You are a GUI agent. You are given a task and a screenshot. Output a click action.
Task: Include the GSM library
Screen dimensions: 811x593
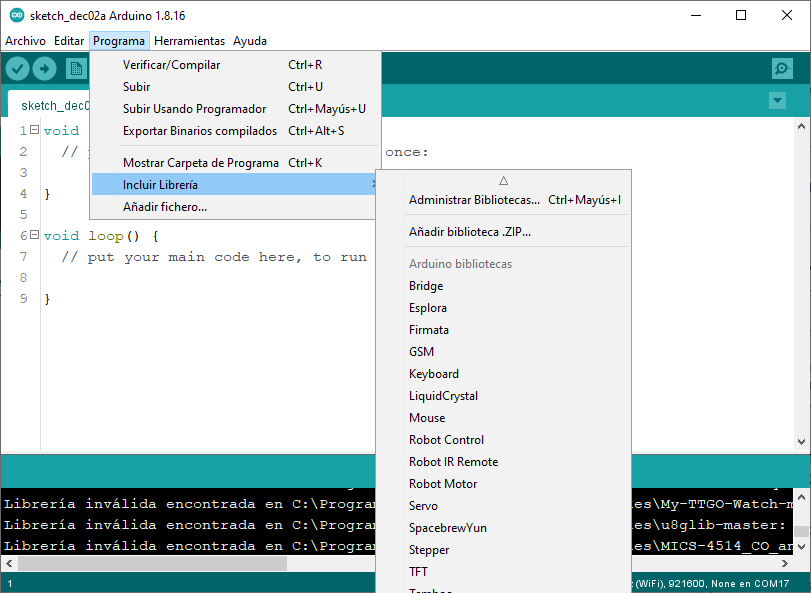coord(504,352)
